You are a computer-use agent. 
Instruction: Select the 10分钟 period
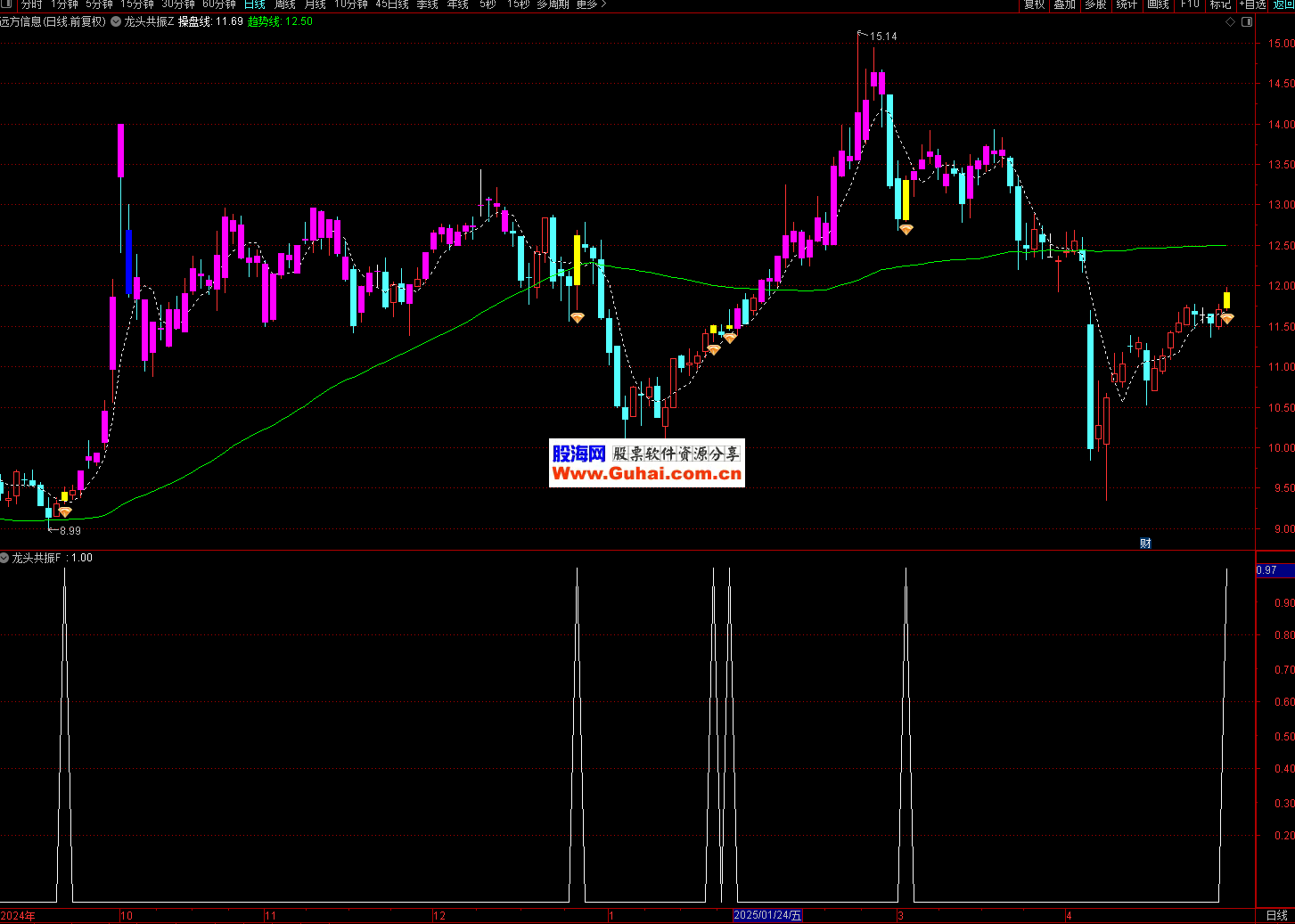351,4
